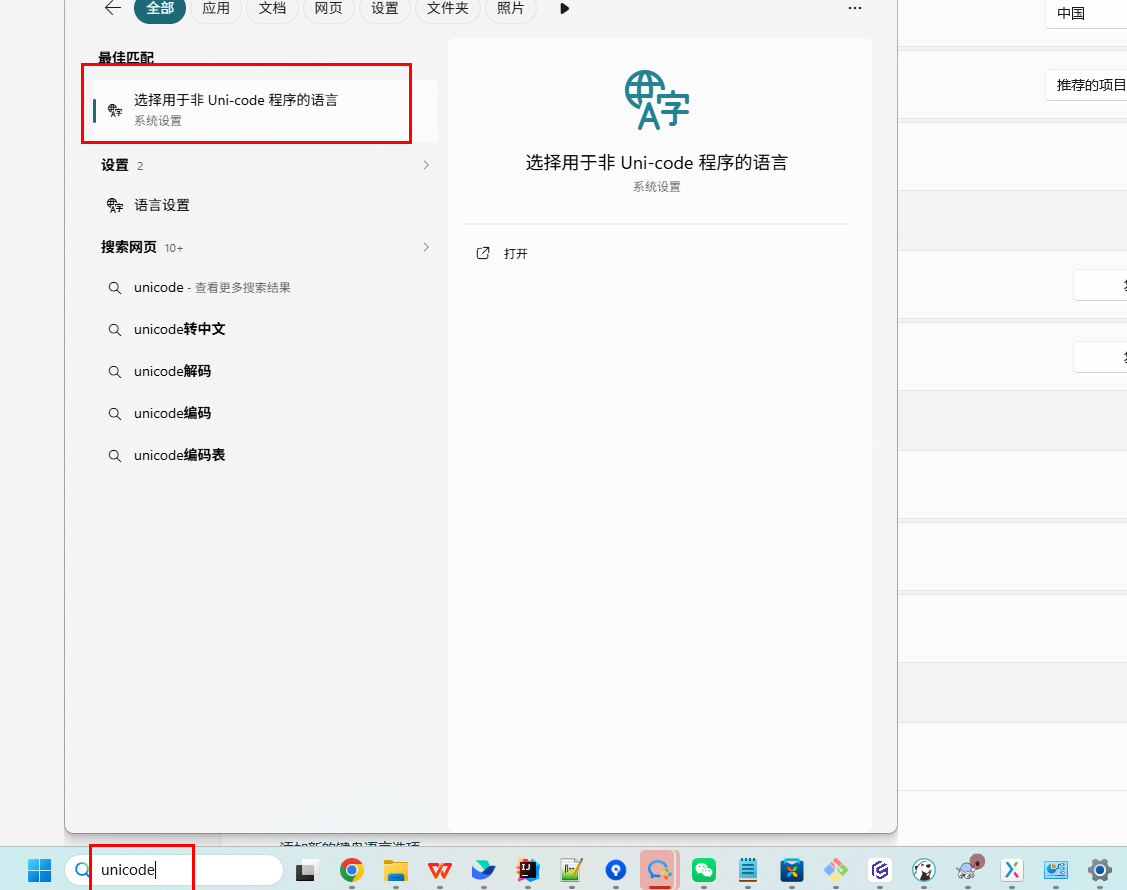The width and height of the screenshot is (1127, 890).
Task: Switch to the 文档 filter tab
Action: pyautogui.click(x=271, y=8)
